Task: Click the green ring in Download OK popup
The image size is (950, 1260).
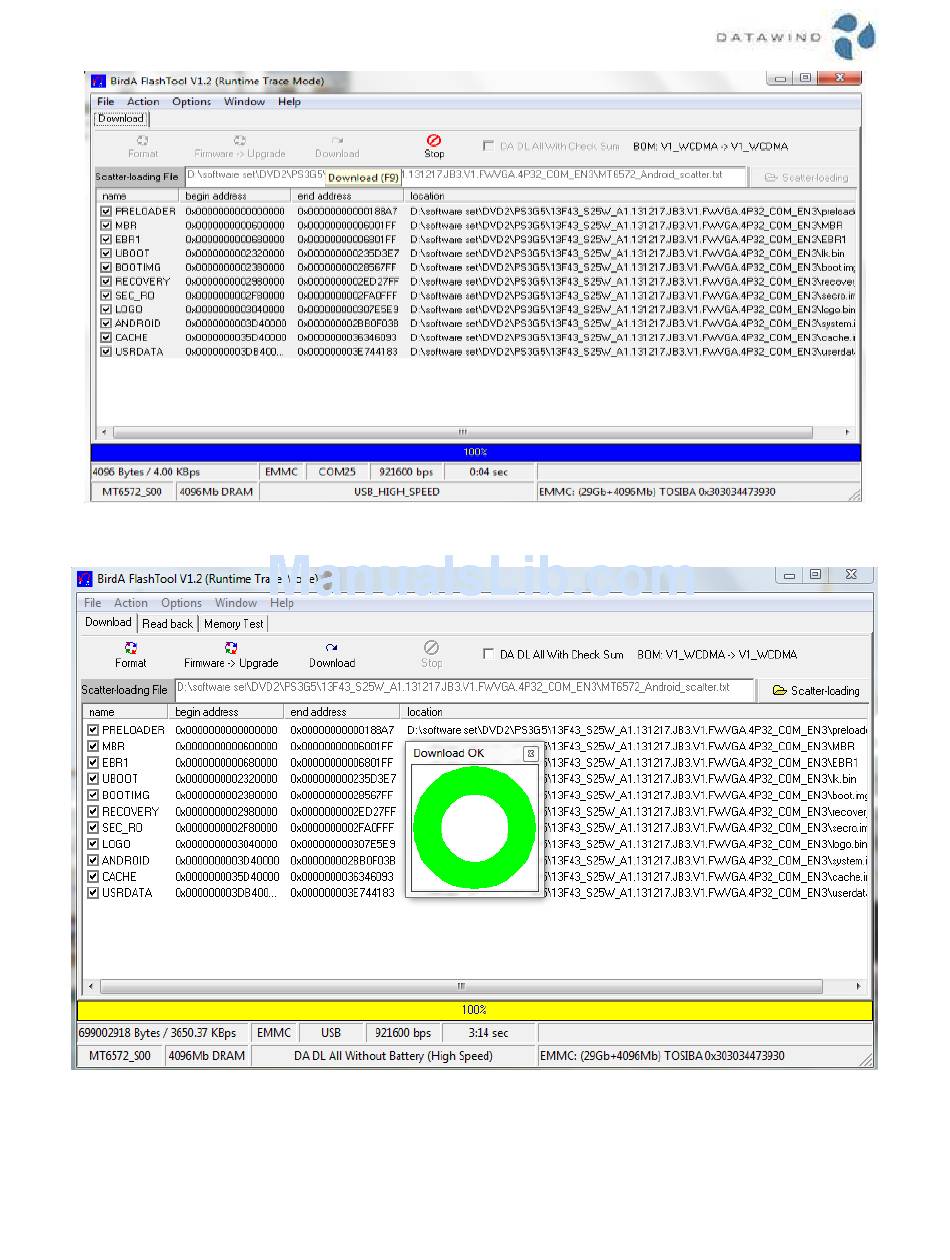Action: pos(475,827)
